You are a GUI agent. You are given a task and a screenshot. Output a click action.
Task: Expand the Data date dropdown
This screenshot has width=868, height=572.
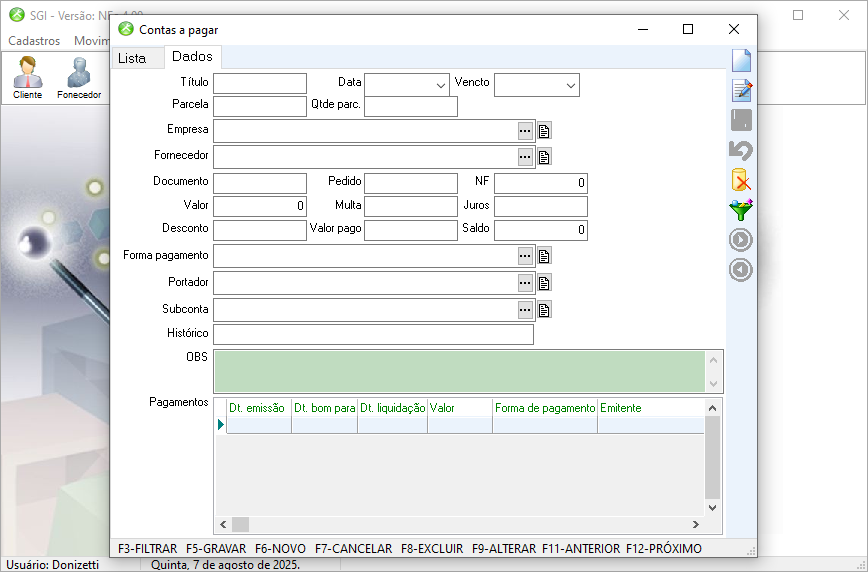pos(441,86)
